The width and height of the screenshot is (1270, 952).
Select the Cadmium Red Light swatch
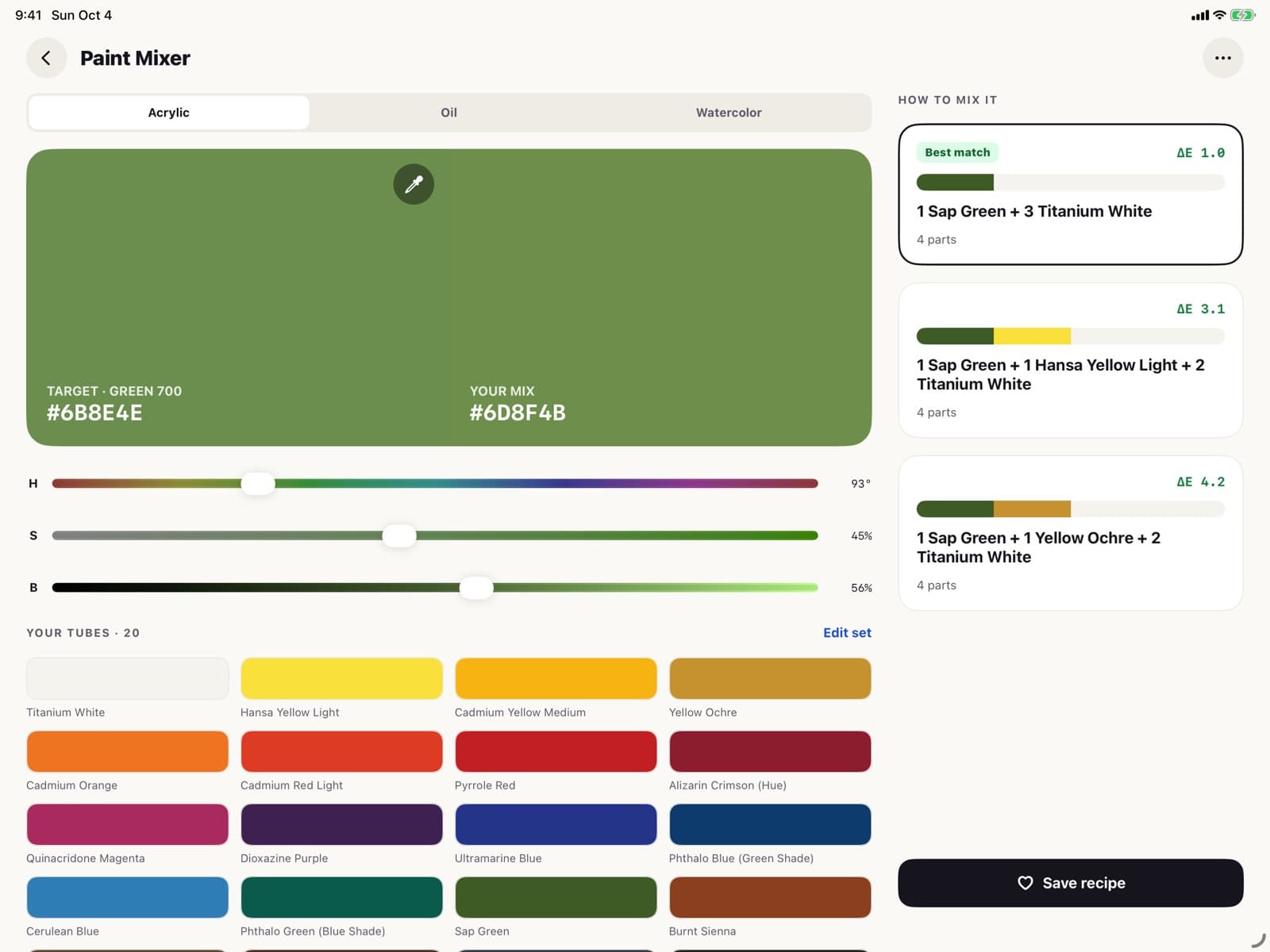coord(341,751)
